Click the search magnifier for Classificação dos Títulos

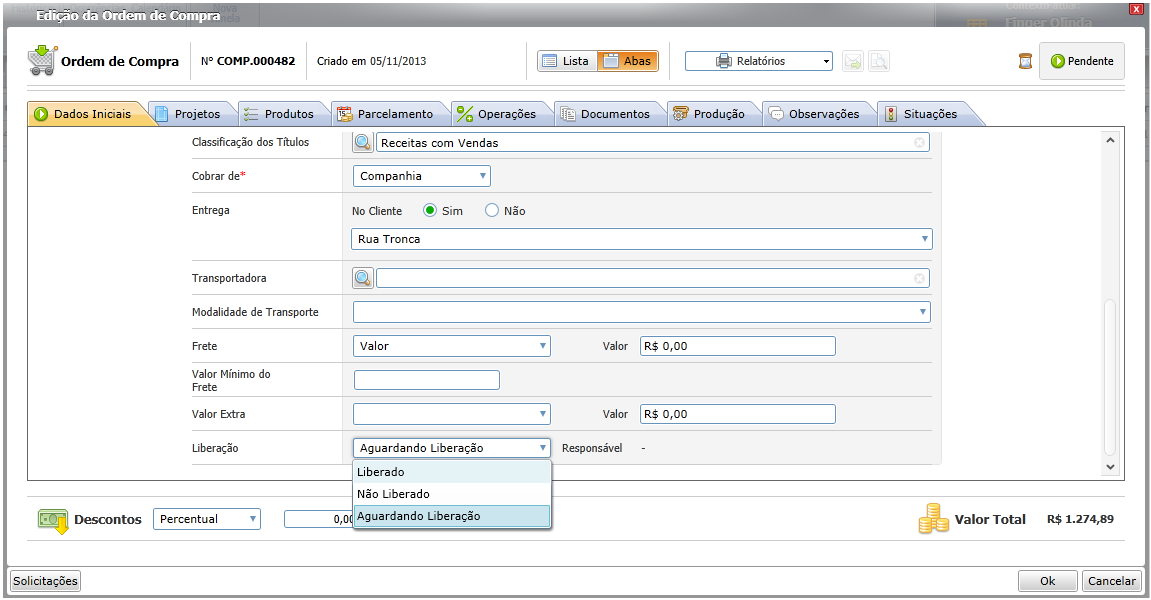[363, 142]
